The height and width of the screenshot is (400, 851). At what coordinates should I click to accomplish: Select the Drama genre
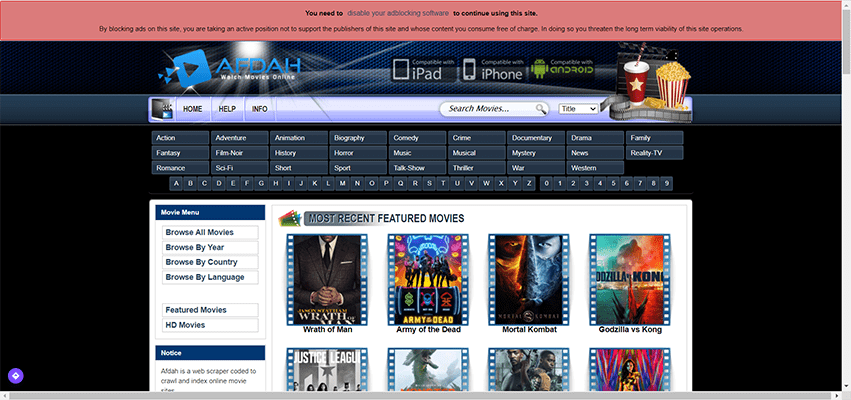tap(595, 138)
